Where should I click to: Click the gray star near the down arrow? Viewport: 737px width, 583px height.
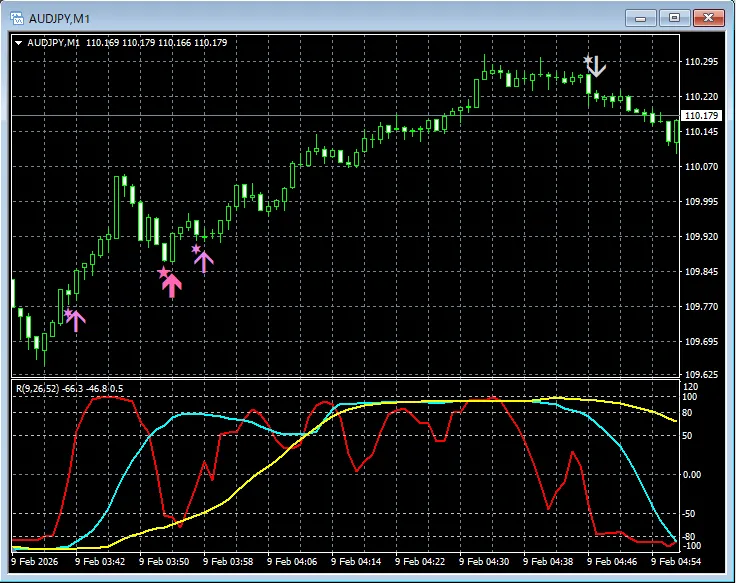click(588, 60)
